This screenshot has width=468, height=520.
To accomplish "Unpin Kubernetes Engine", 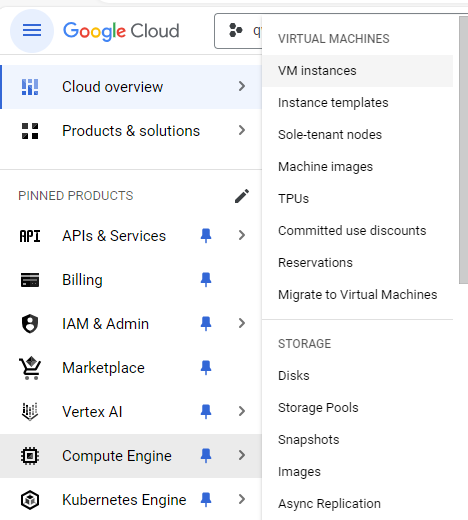I will pyautogui.click(x=206, y=500).
